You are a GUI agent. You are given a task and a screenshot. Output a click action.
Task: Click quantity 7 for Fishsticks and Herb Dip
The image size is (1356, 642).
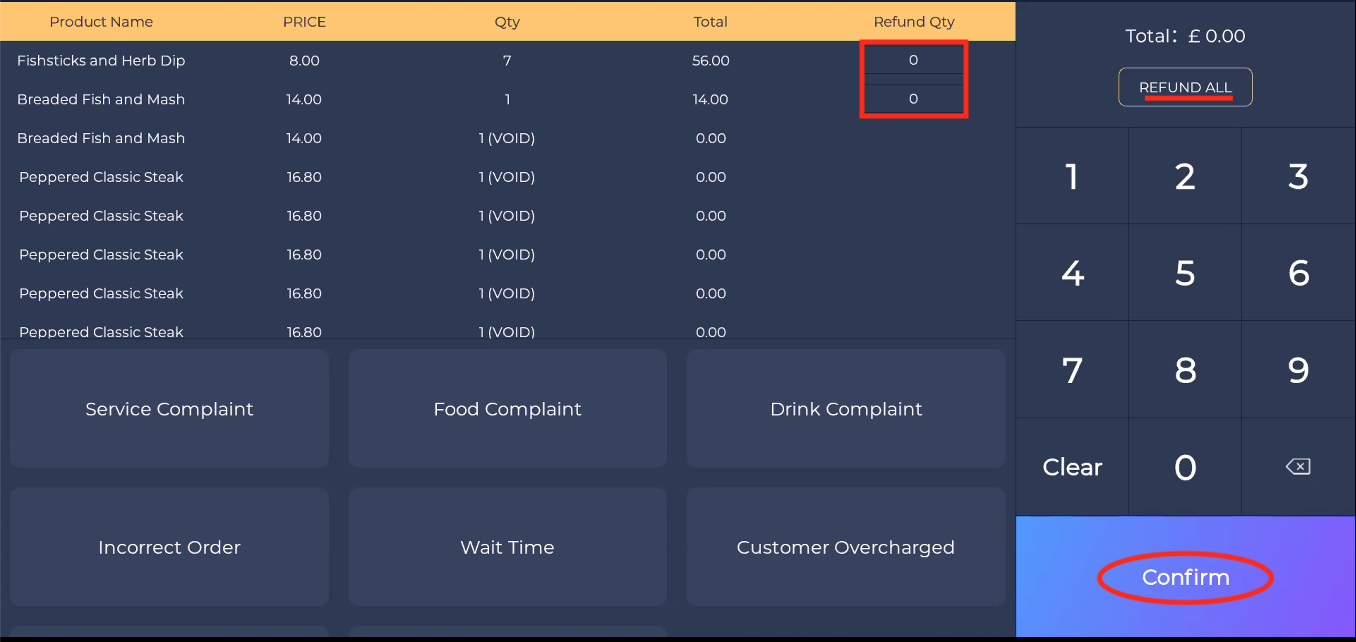[x=507, y=60]
